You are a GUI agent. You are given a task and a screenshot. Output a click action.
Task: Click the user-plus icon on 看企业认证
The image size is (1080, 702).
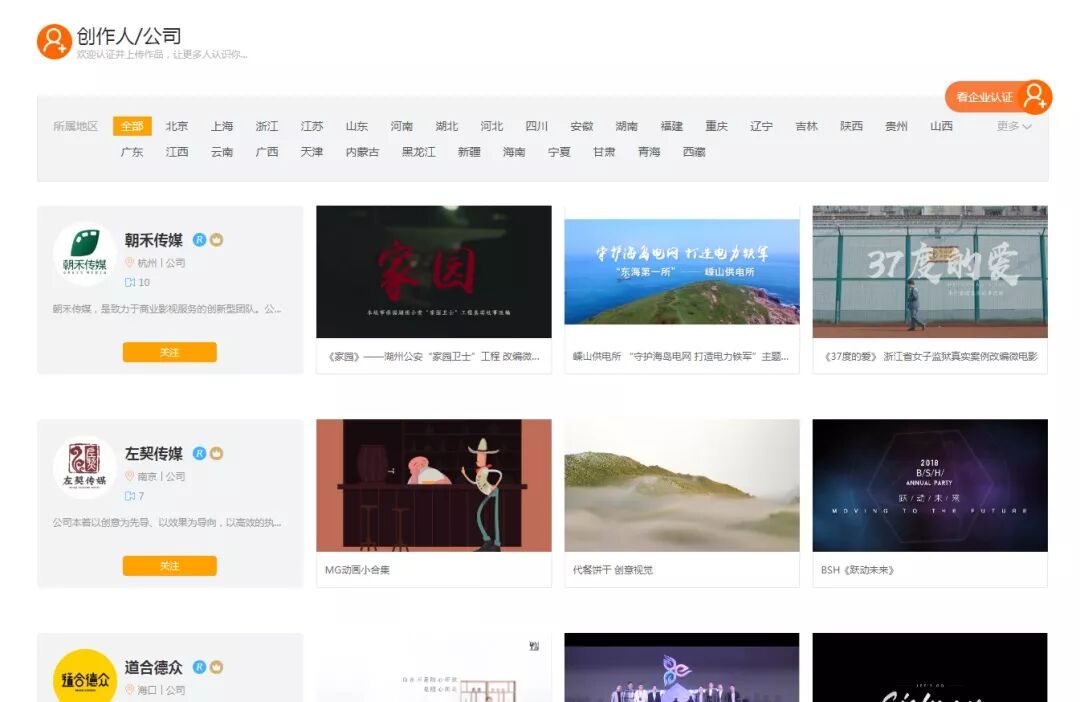click(x=1035, y=96)
